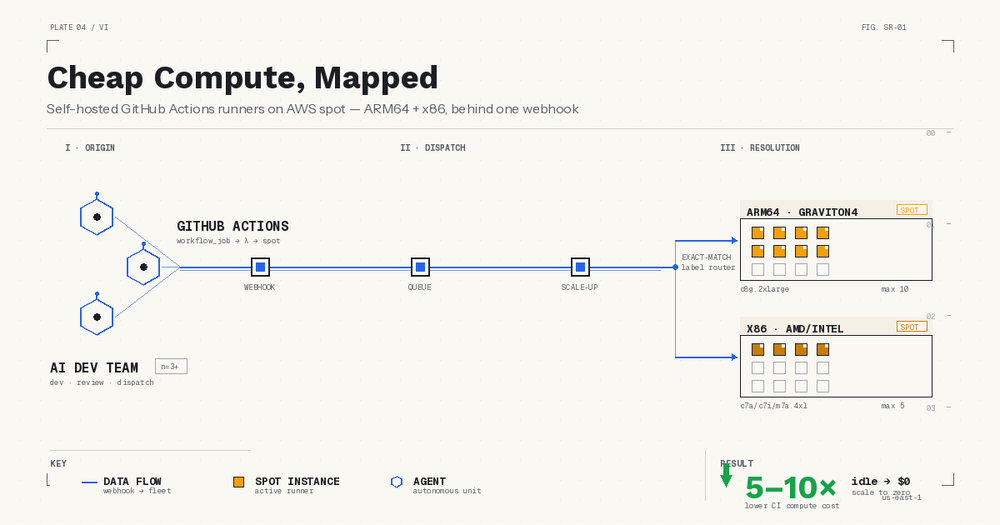Click the autonomous unit caption
1000x525 pixels.
(x=447, y=491)
